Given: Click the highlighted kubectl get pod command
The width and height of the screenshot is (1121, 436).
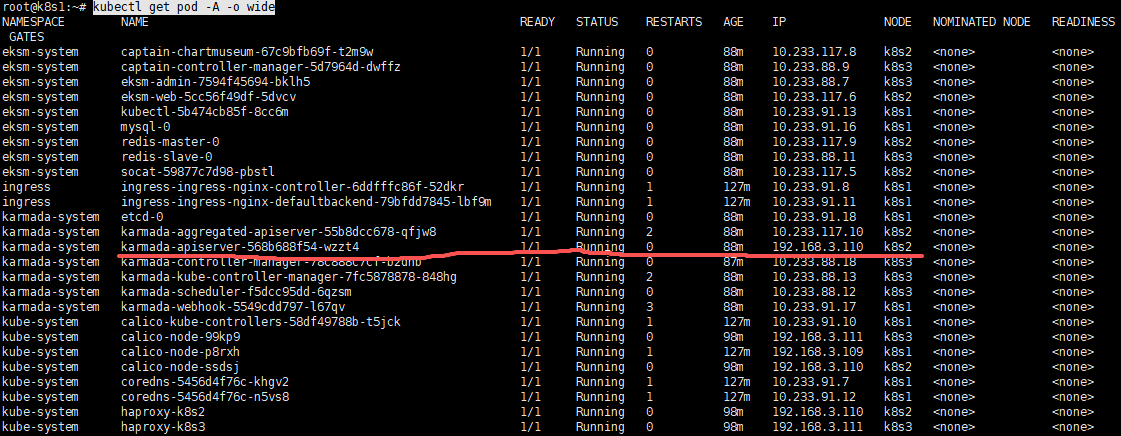Looking at the screenshot, I should [x=184, y=7].
